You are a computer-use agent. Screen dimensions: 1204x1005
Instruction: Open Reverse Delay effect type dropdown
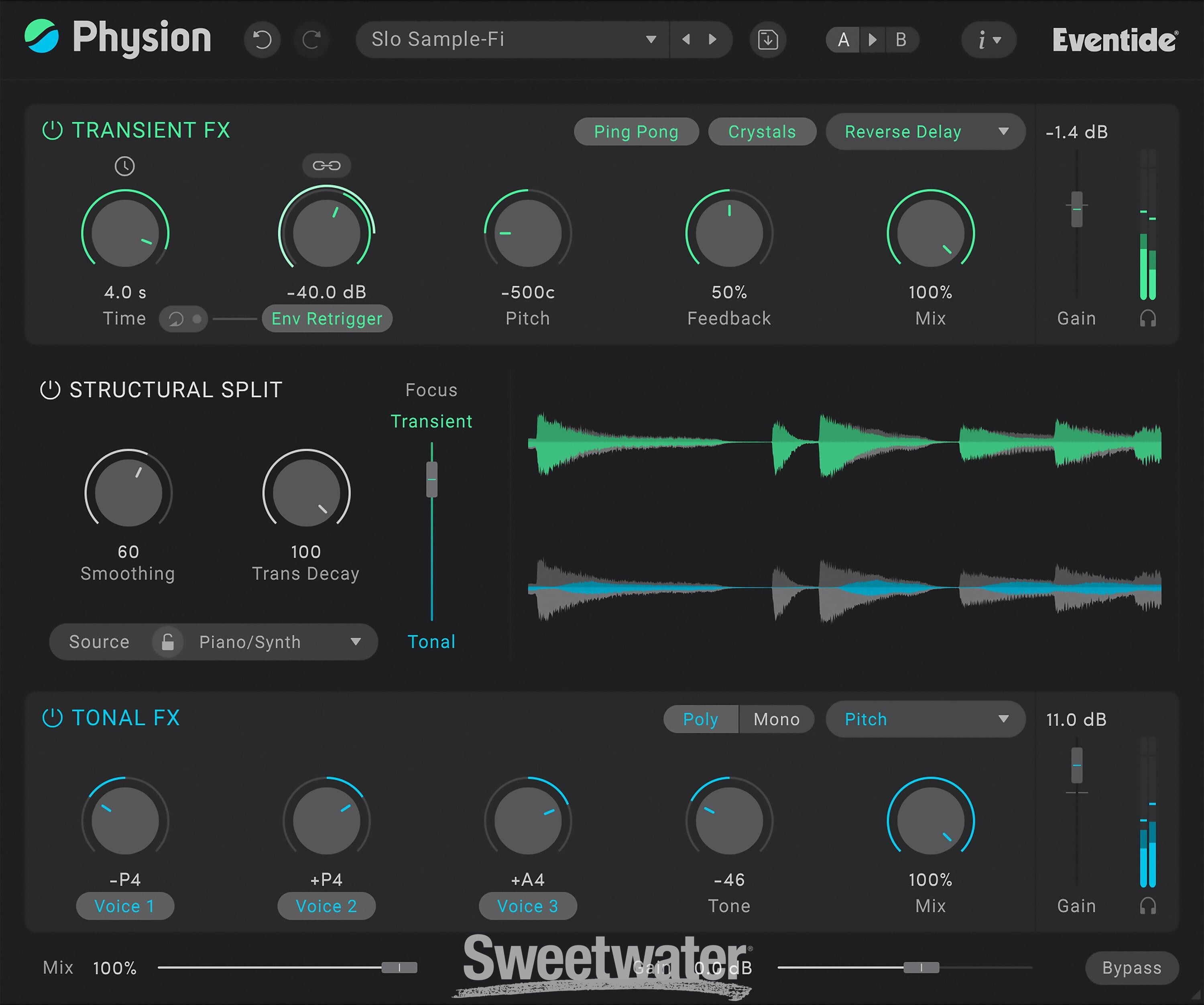[x=925, y=132]
